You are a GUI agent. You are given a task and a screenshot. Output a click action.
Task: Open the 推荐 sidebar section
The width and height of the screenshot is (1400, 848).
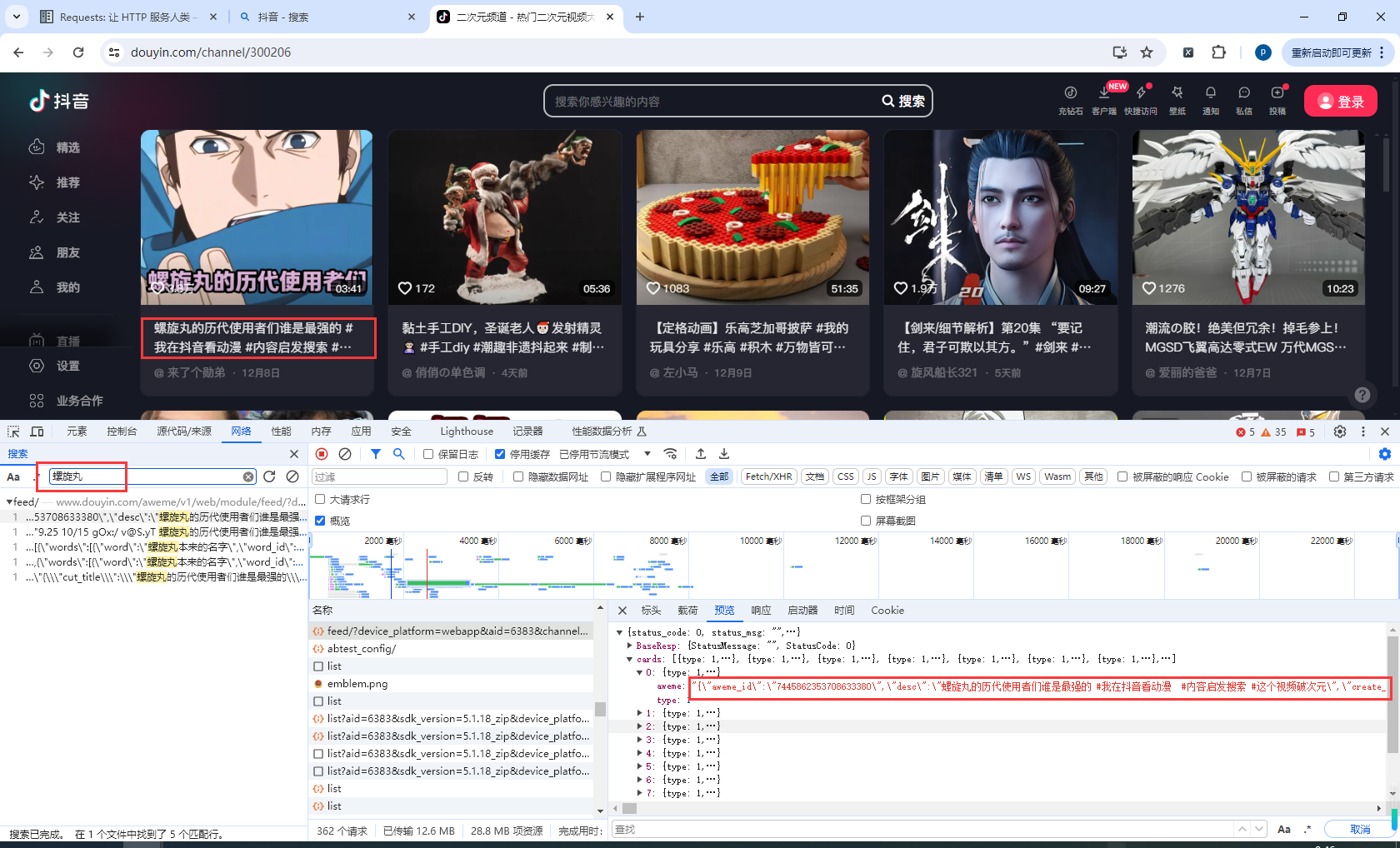click(x=55, y=182)
